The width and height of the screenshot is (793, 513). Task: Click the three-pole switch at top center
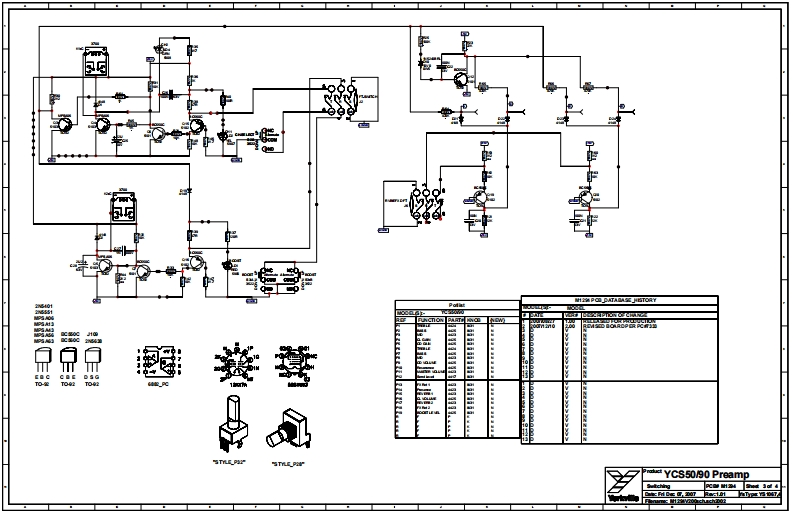point(344,100)
